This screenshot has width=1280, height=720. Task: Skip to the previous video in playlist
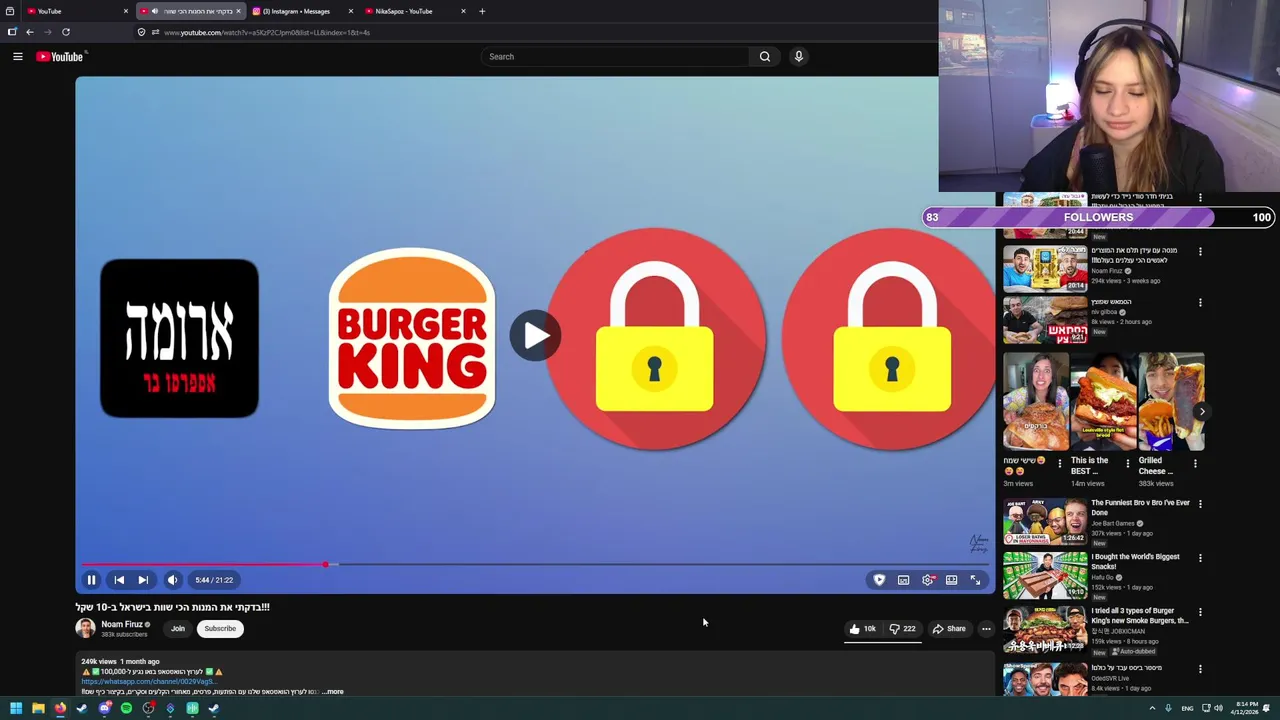[119, 580]
